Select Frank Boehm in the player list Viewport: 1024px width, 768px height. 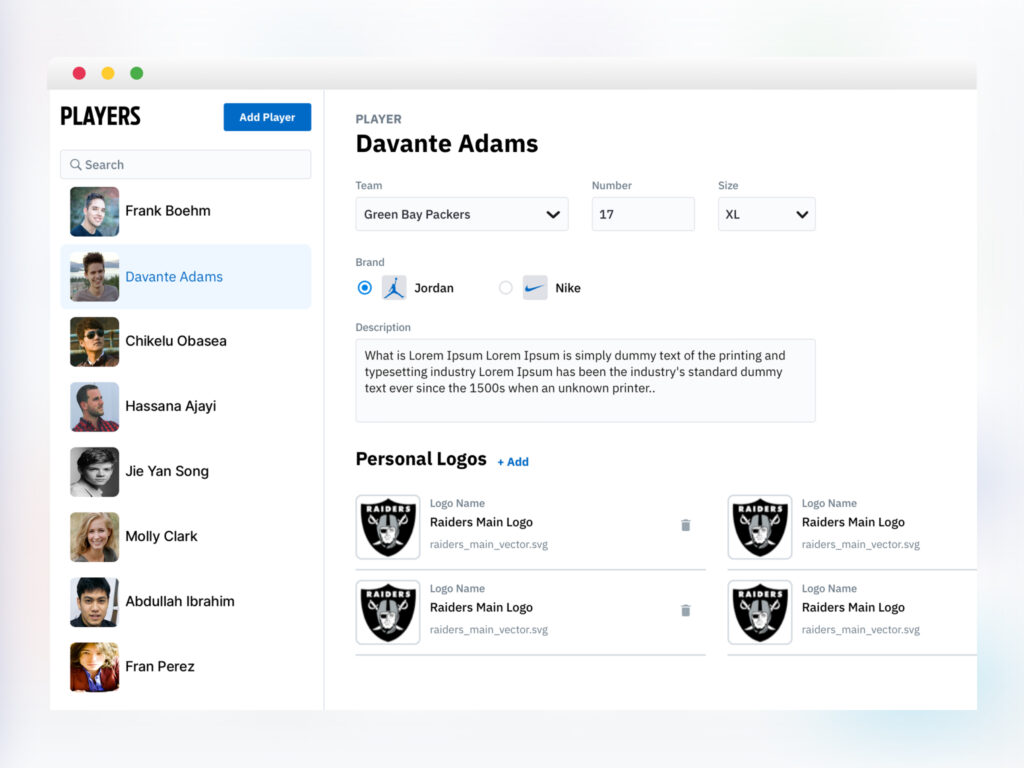(185, 211)
